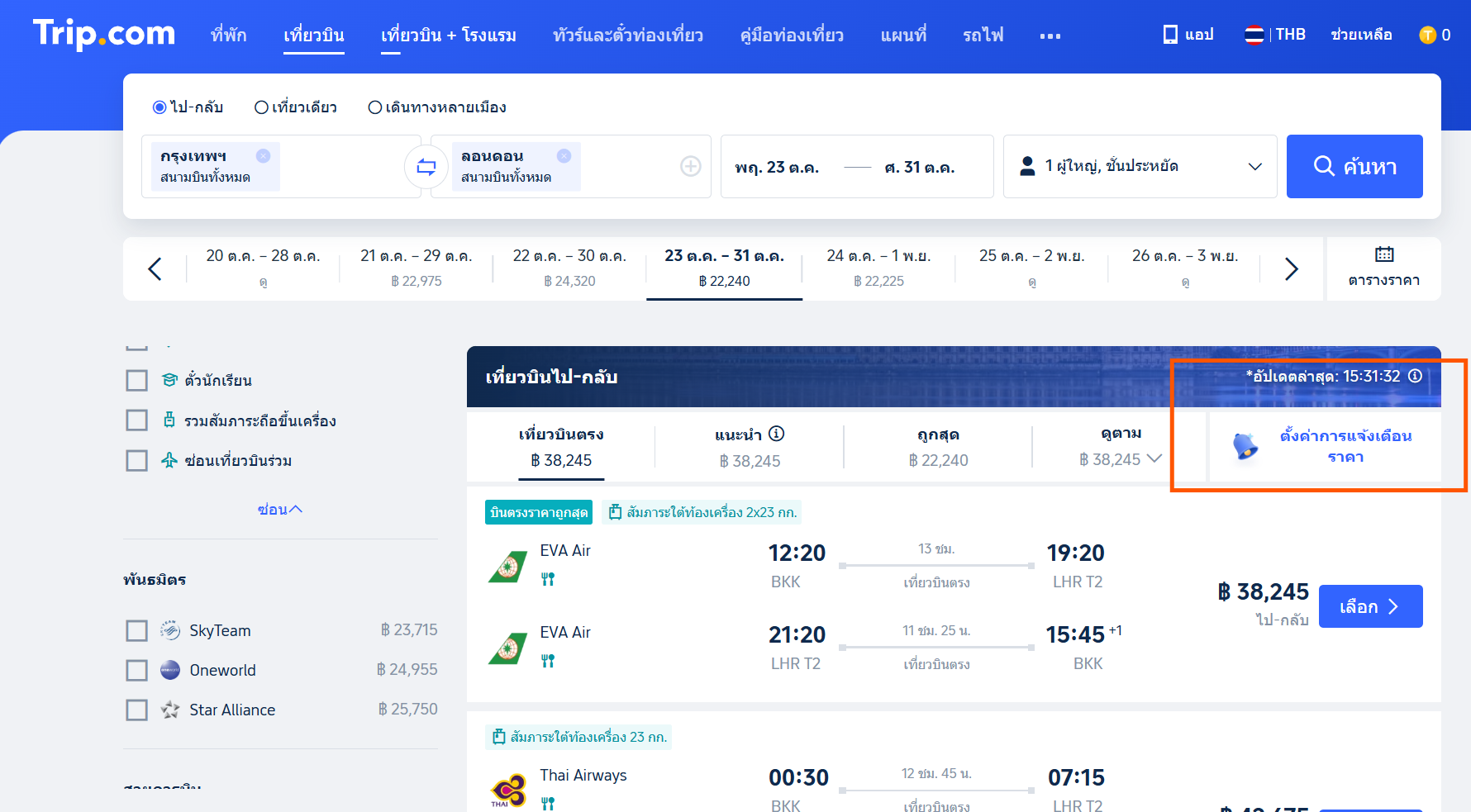Choose dates 22 Oct – 30 Oct
Viewport: 1471px width, 812px height.
(x=569, y=268)
